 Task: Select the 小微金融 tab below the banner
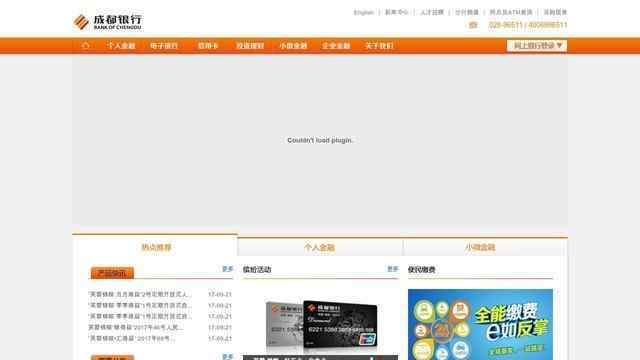[x=480, y=247]
